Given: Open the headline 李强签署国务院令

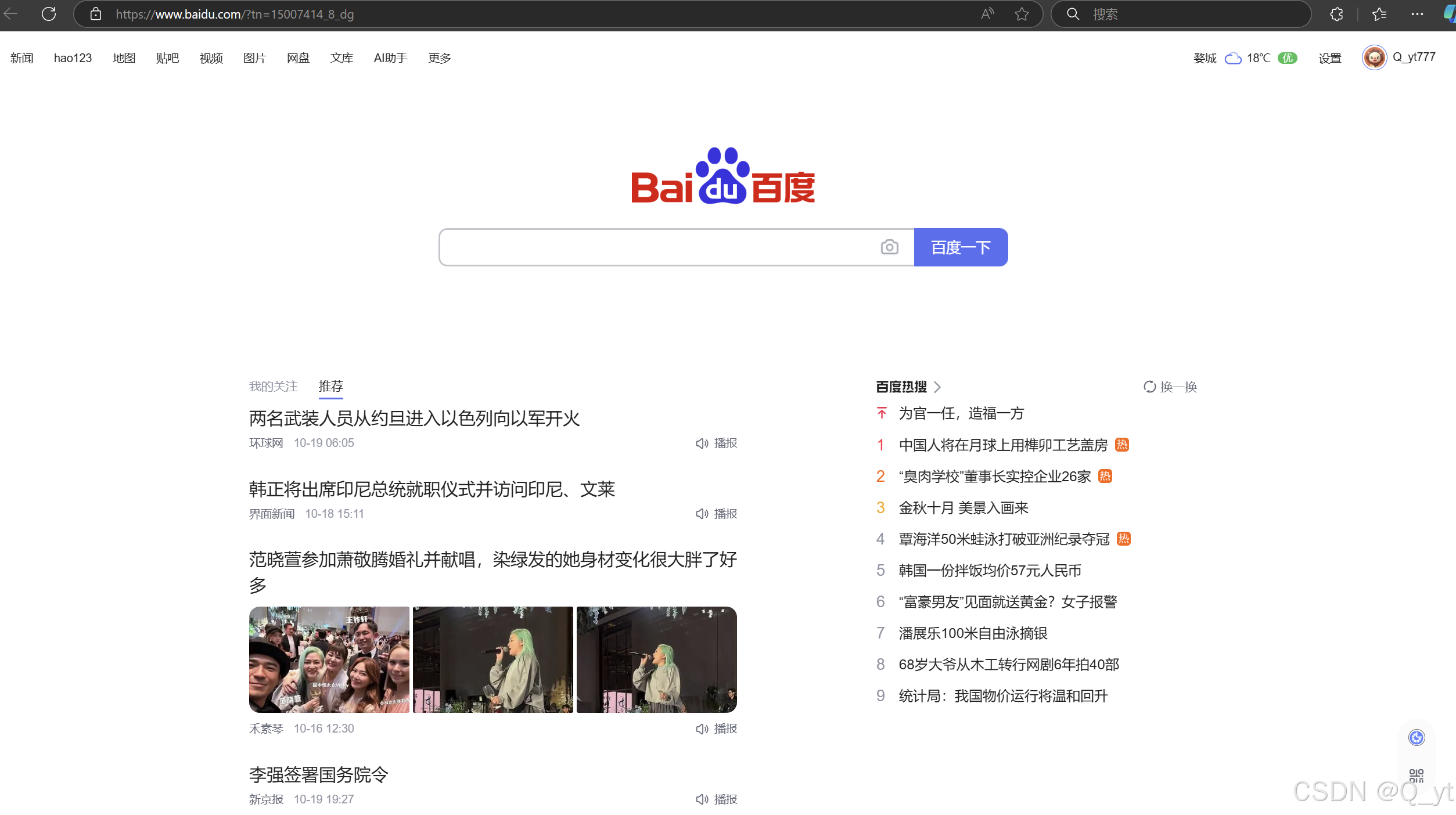Looking at the screenshot, I should 318,775.
